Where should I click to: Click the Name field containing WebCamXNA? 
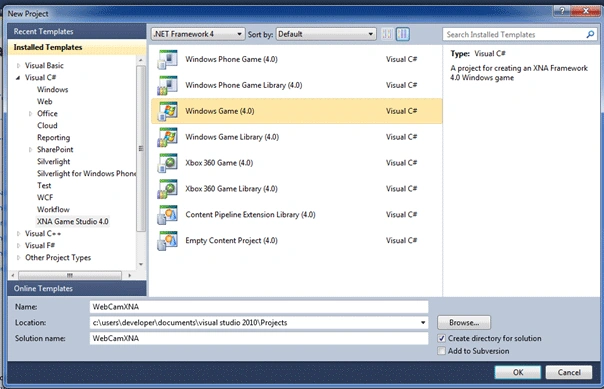tap(259, 307)
